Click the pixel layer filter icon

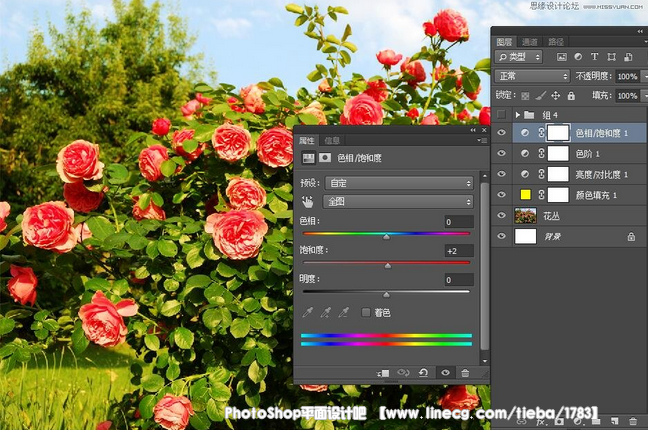(562, 57)
